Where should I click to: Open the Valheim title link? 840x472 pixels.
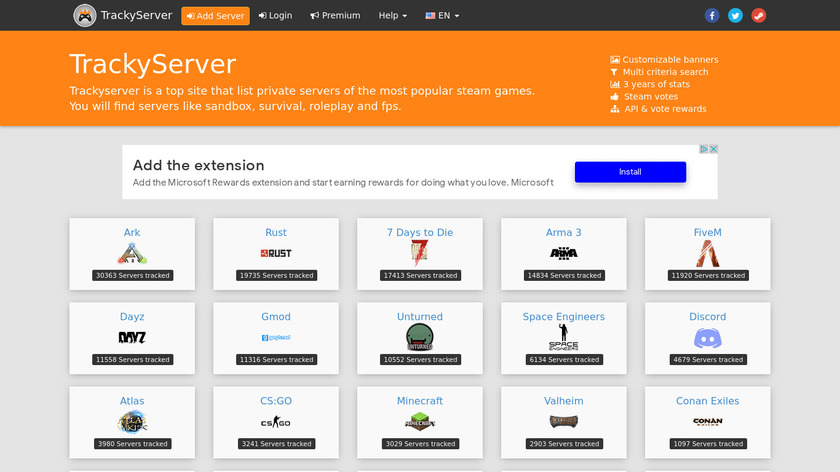564,401
